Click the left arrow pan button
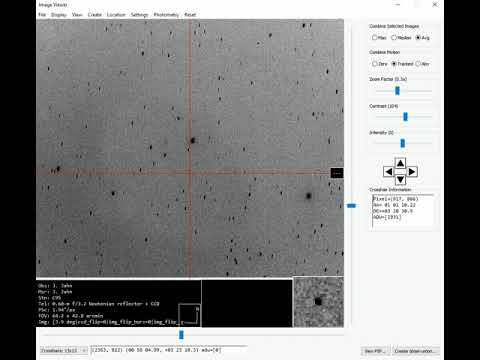The height and width of the screenshot is (360, 480). pos(388,172)
